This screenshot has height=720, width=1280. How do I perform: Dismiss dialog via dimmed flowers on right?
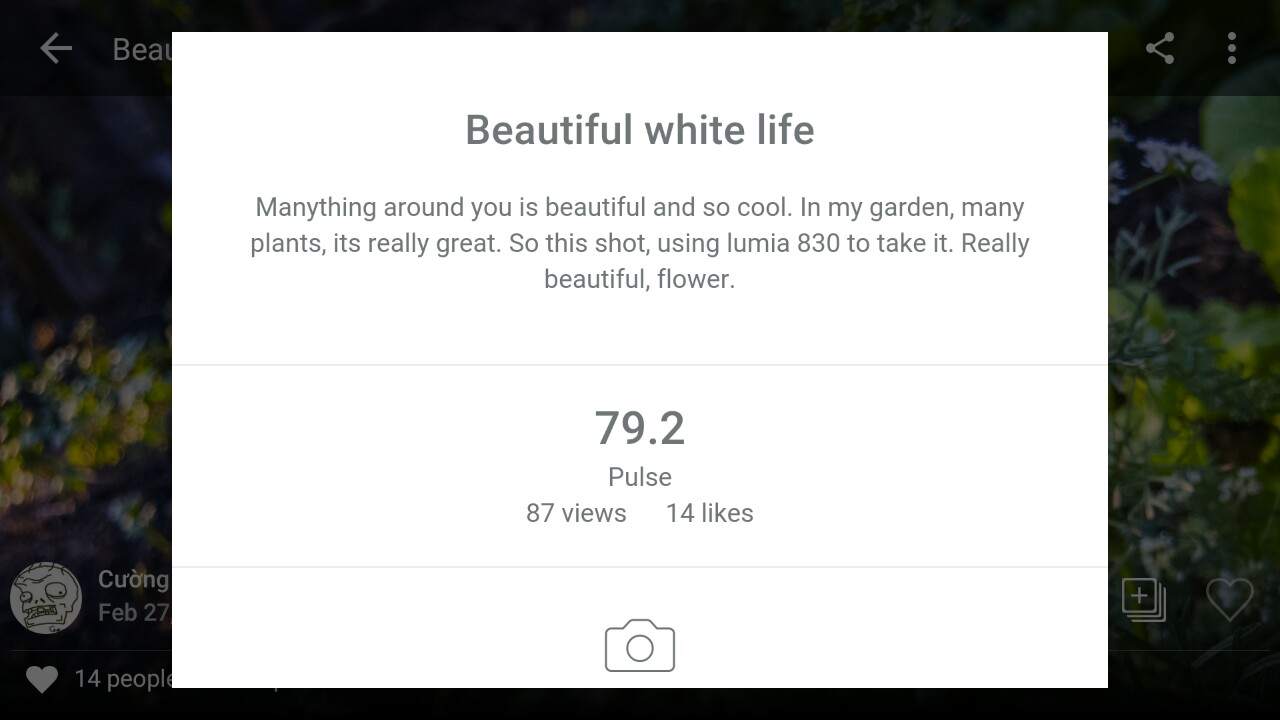pyautogui.click(x=1194, y=330)
